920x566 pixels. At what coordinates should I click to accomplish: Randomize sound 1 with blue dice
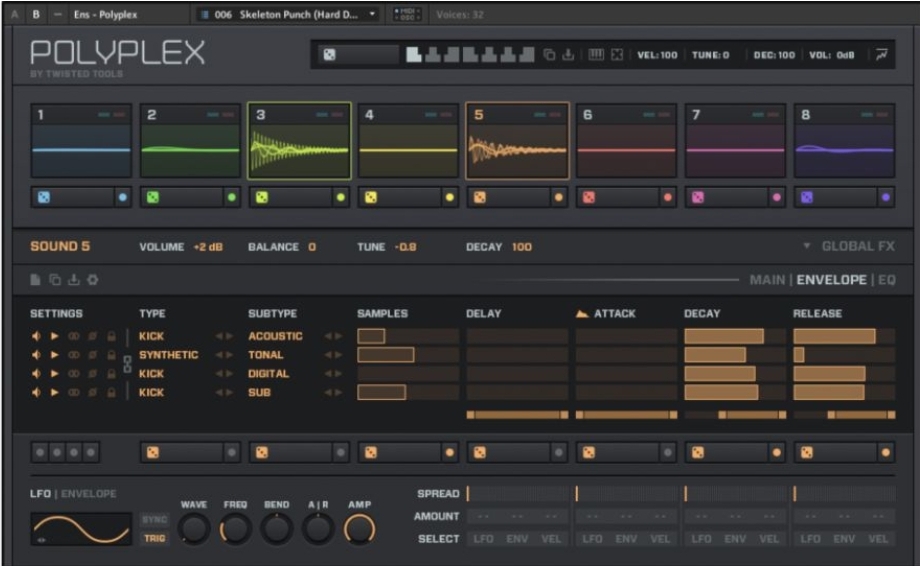pos(44,198)
